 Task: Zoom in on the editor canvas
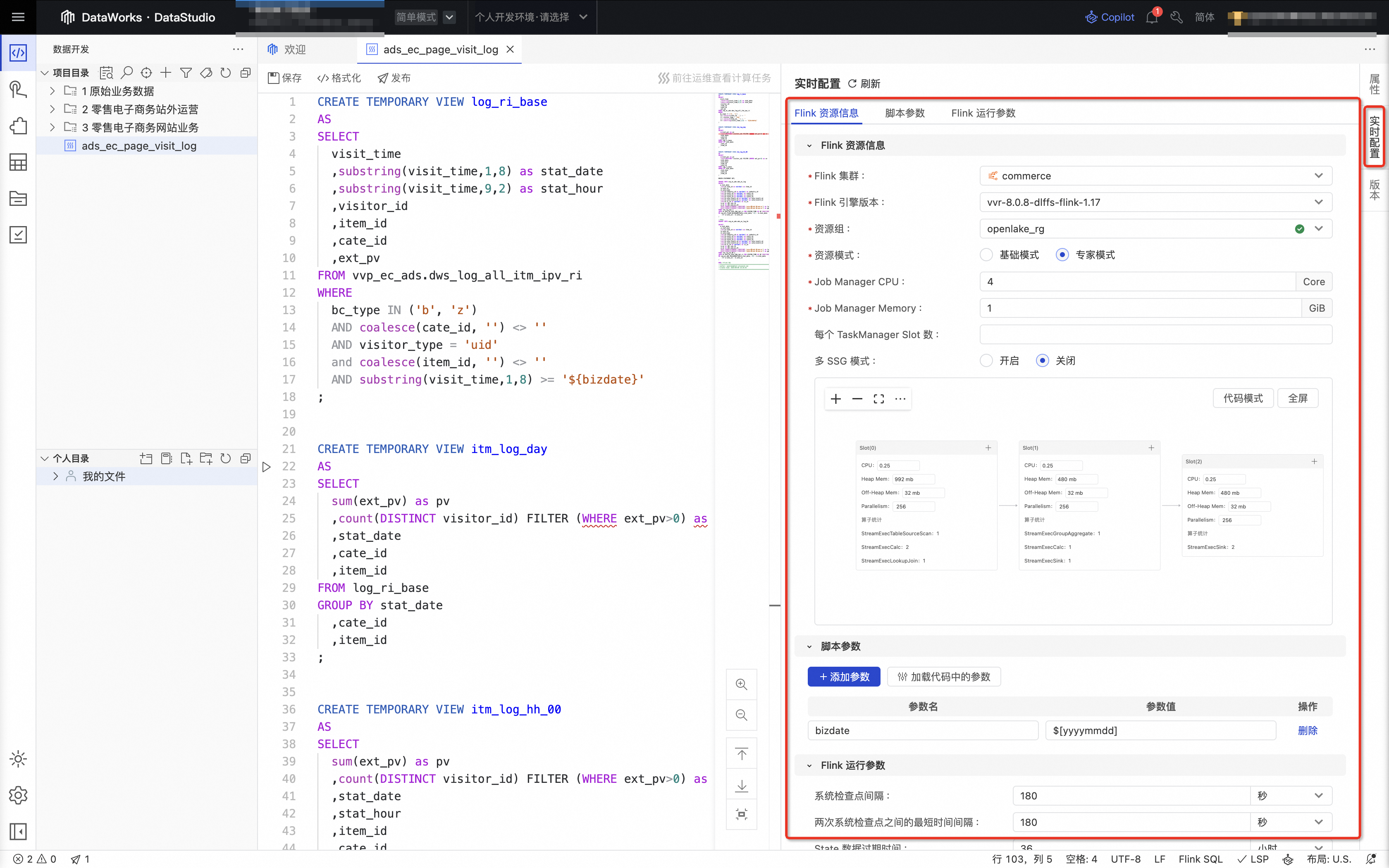742,684
